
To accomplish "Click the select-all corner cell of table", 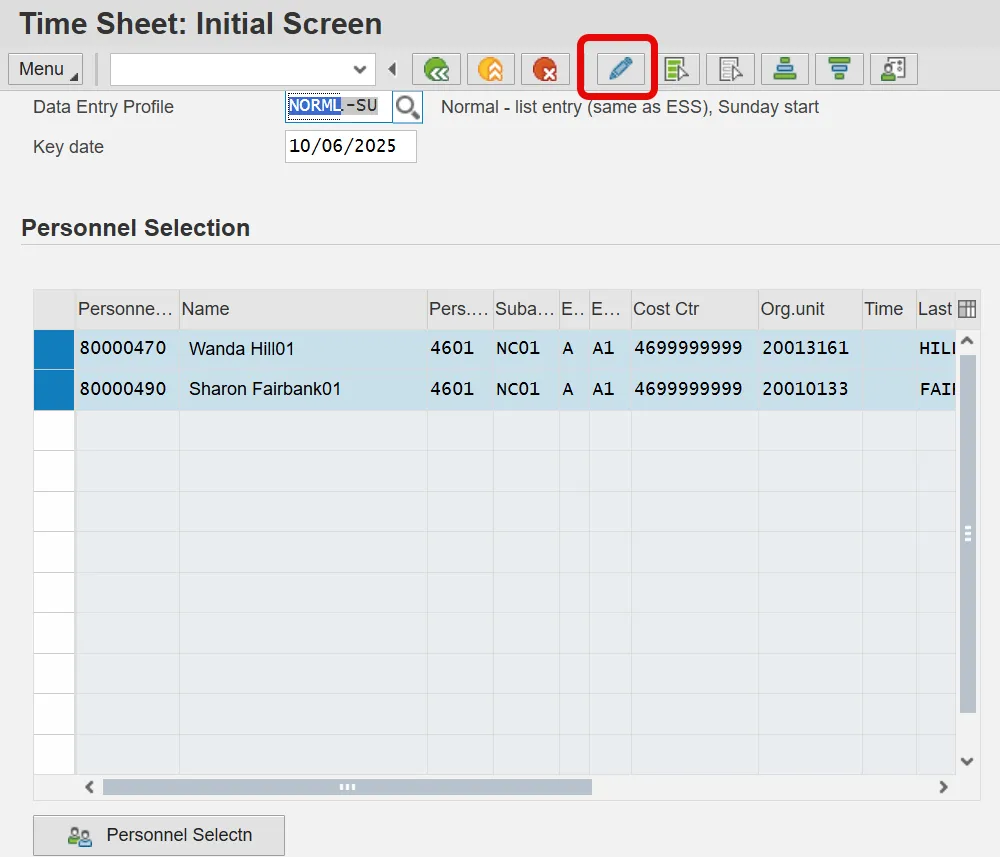I will point(54,309).
